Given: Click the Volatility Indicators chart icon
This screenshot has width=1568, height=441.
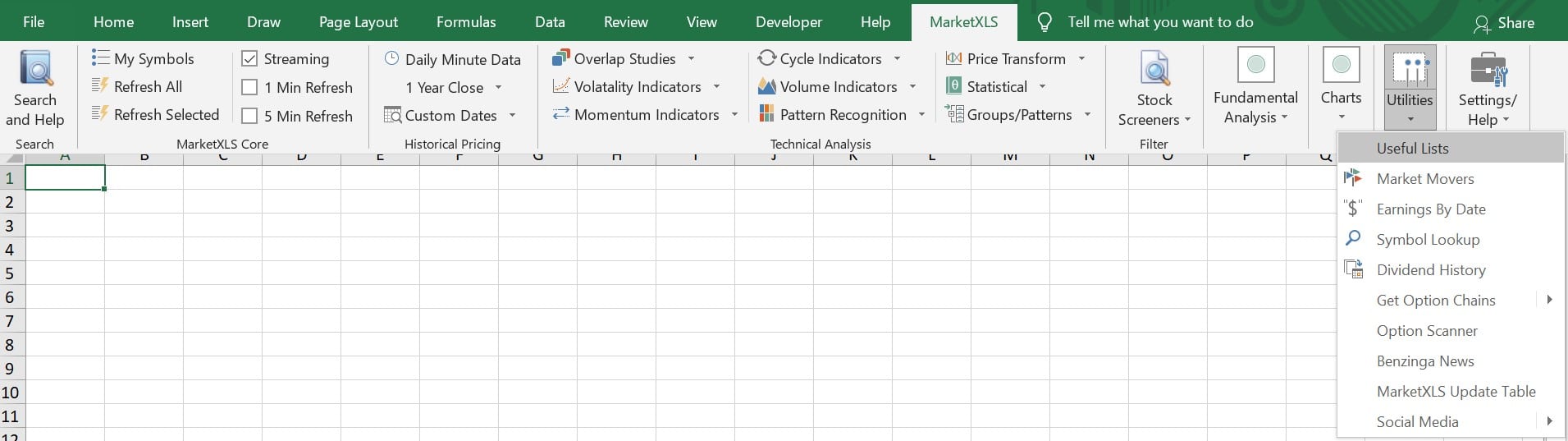Looking at the screenshot, I should tap(561, 85).
